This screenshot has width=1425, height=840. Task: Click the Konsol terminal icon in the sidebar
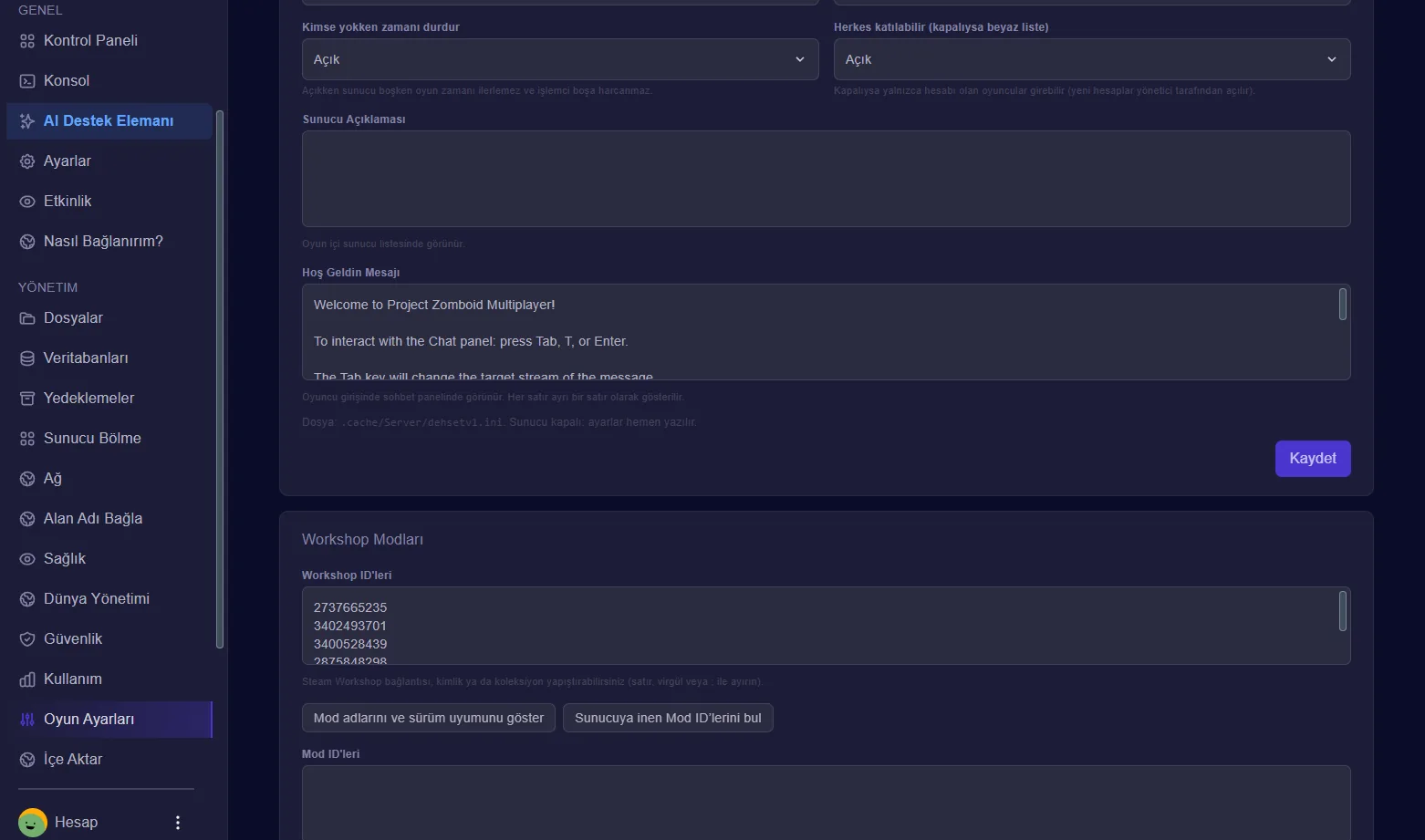pyautogui.click(x=27, y=81)
